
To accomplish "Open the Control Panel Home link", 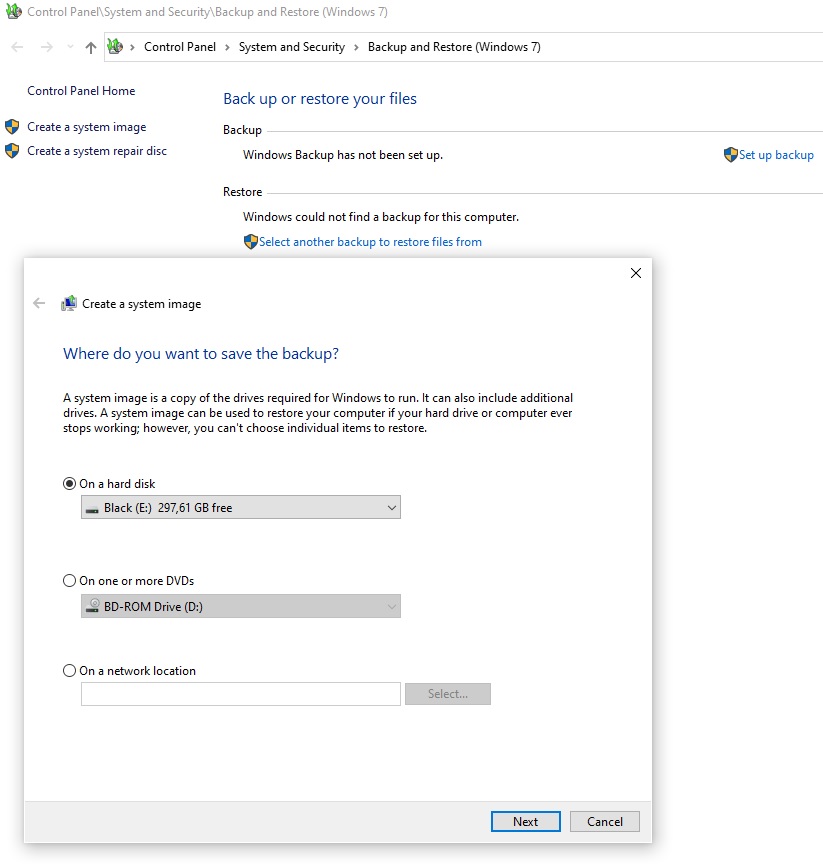I will click(81, 91).
